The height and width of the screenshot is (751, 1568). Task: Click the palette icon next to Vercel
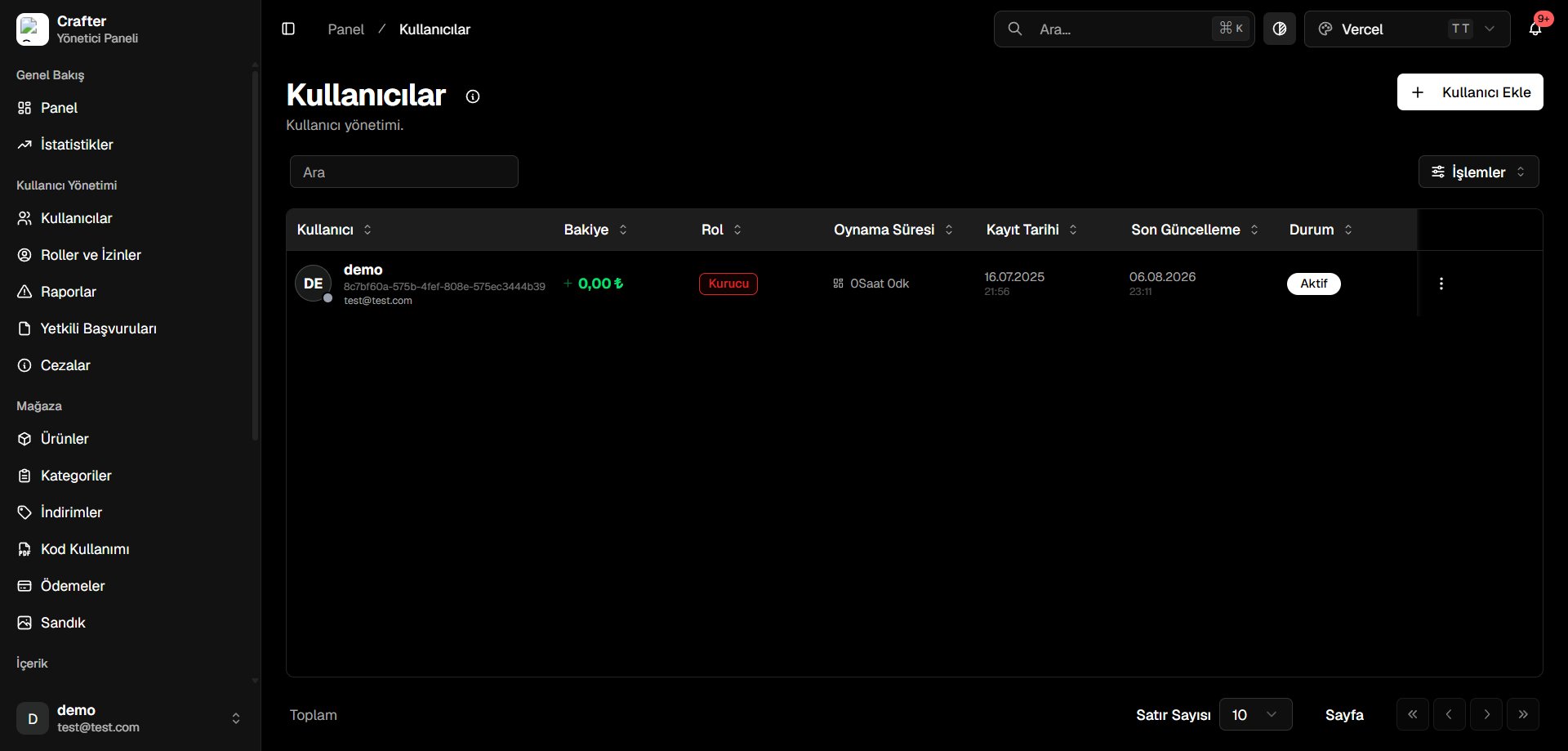coord(1325,29)
